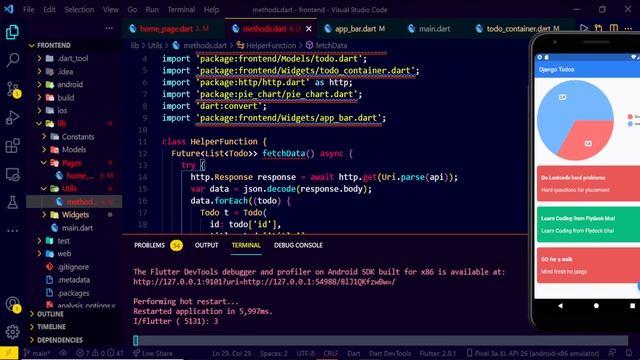
Task: Switch to main.dart editor tab
Action: pyautogui.click(x=434, y=29)
